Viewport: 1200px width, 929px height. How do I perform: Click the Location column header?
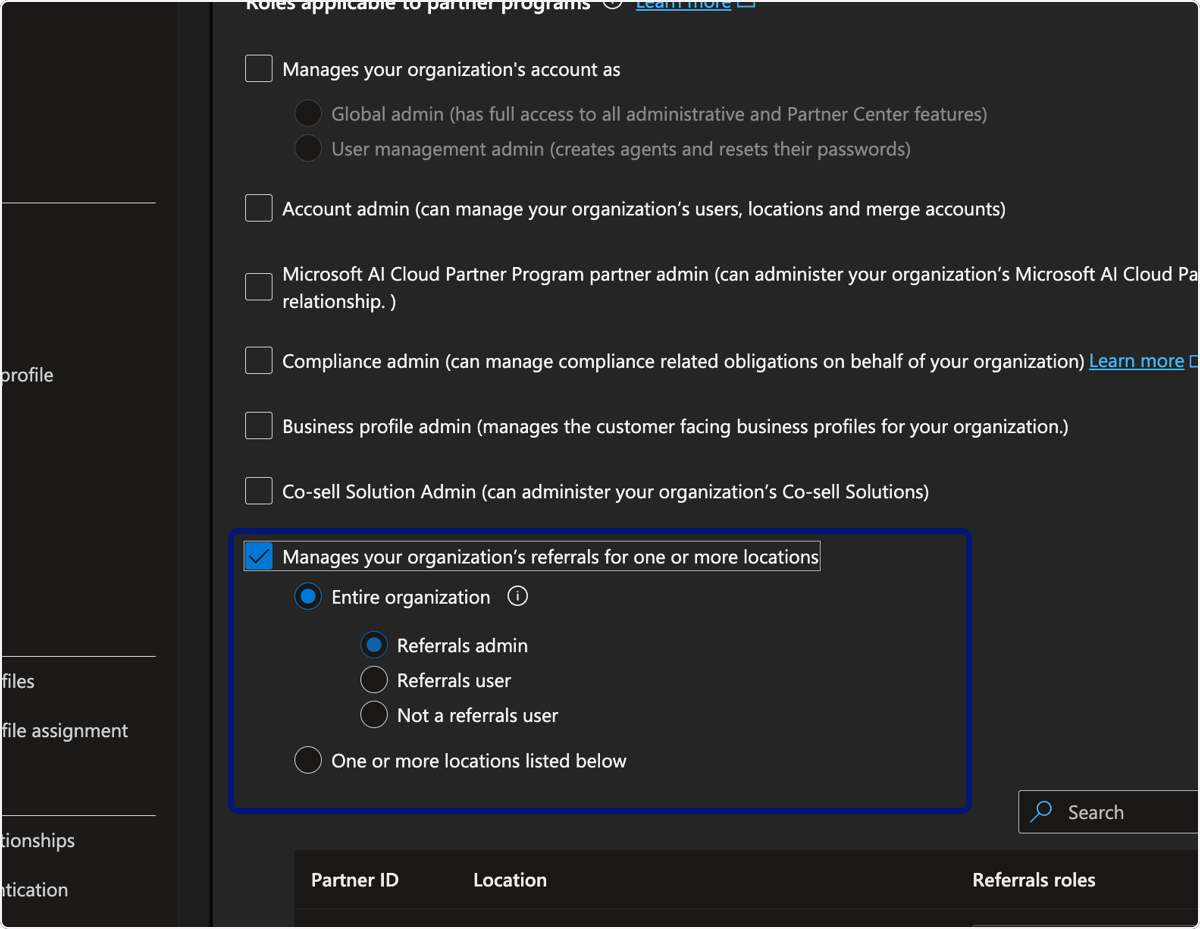pos(510,880)
